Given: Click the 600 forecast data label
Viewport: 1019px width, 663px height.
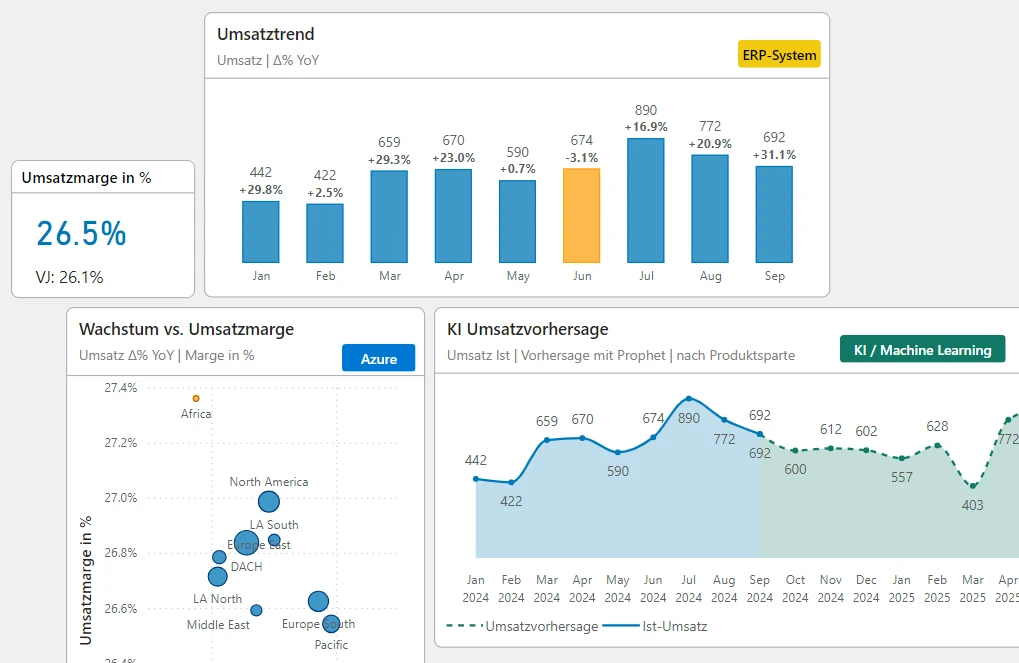Looking at the screenshot, I should coord(795,469).
